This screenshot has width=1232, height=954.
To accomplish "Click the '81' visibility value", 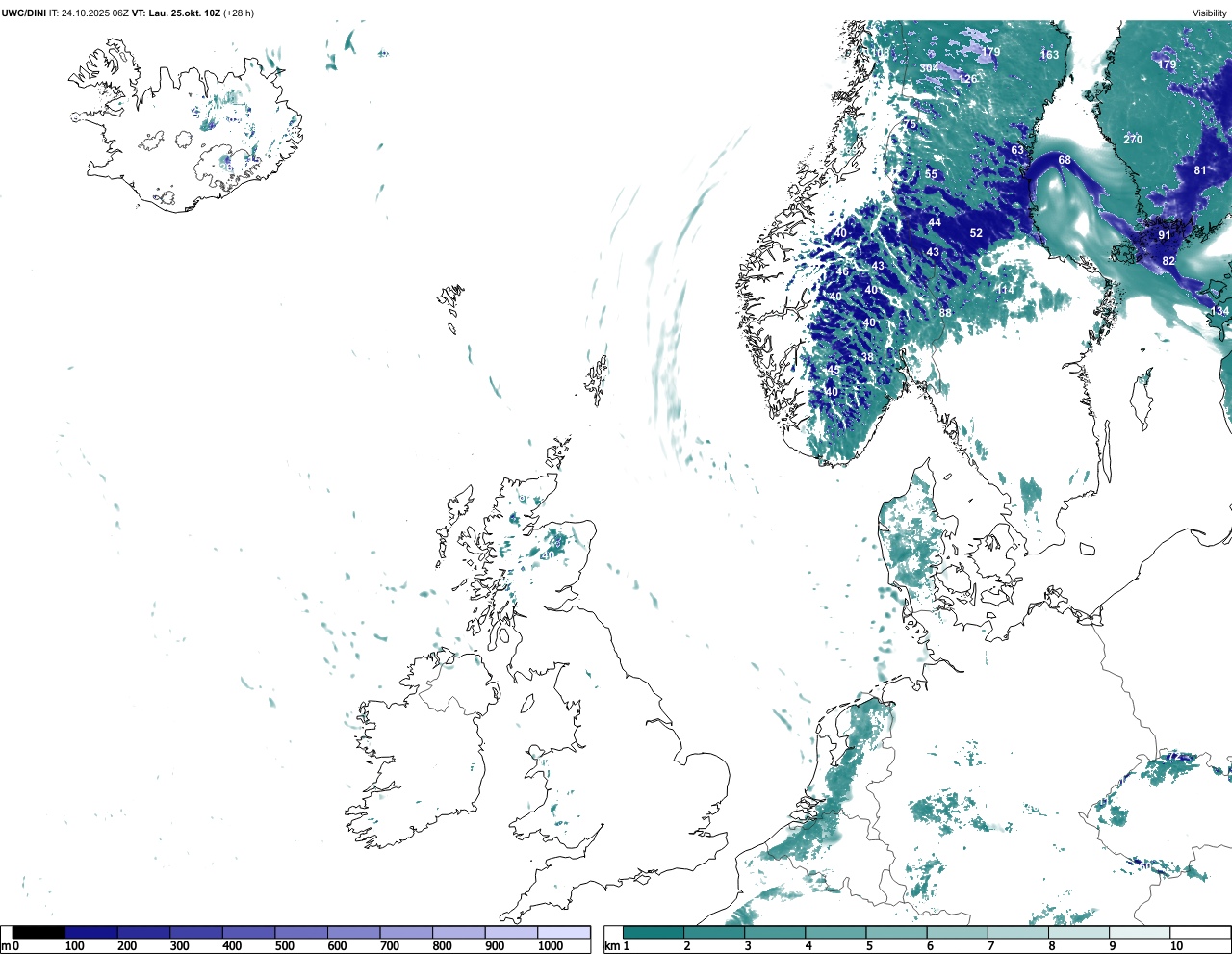I will pyautogui.click(x=1200, y=170).
